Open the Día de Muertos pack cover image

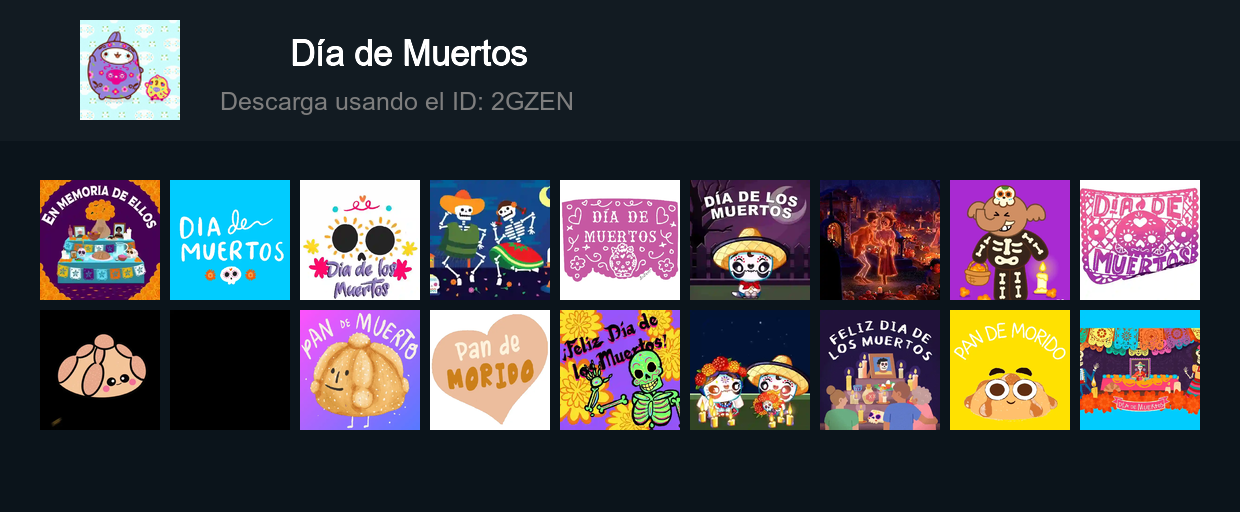pos(130,70)
